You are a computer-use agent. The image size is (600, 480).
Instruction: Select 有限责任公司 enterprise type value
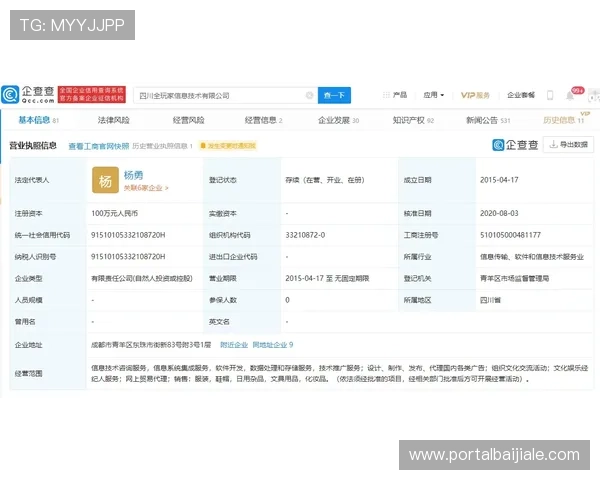pyautogui.click(x=142, y=278)
